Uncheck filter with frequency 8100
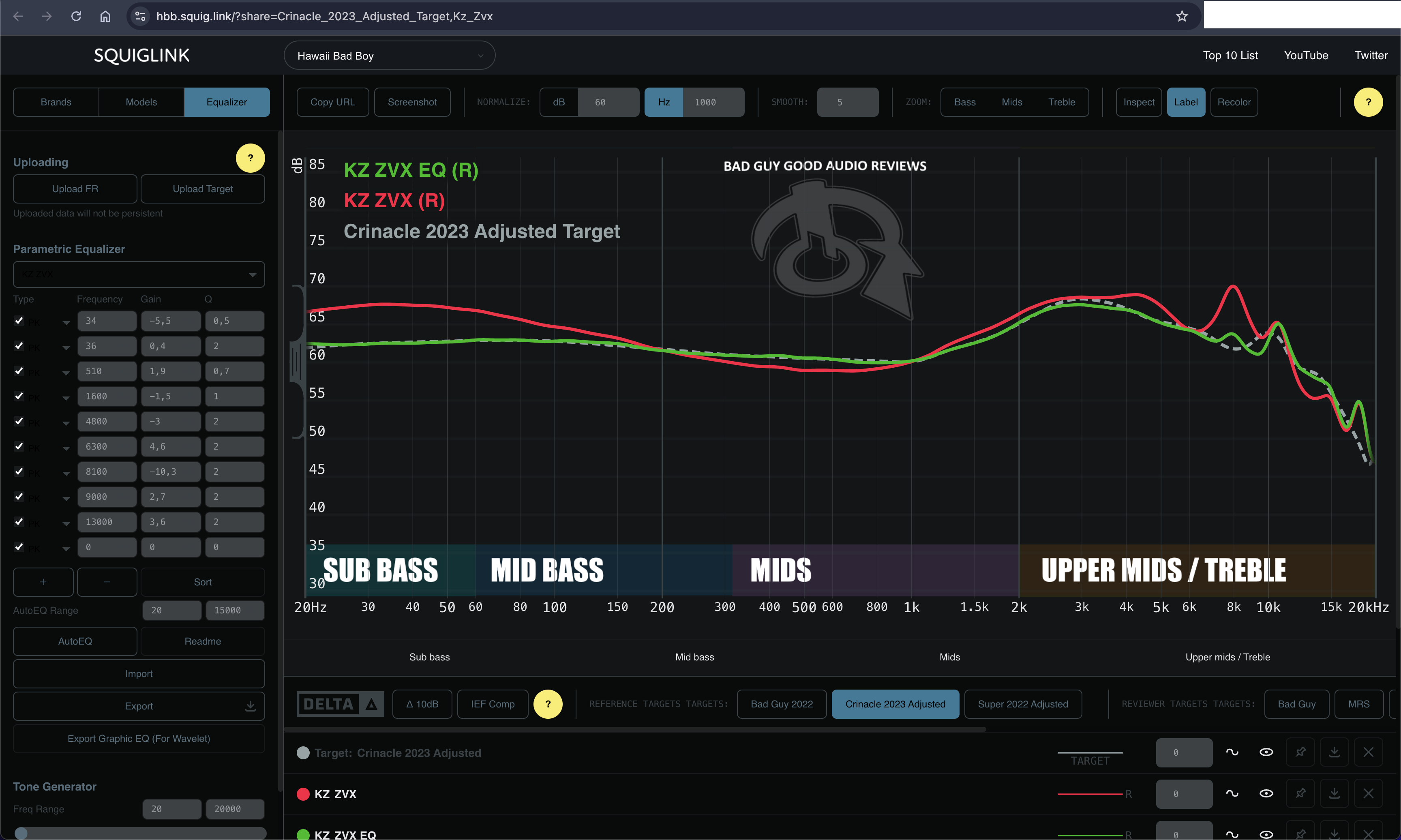The width and height of the screenshot is (1401, 840). point(19,471)
